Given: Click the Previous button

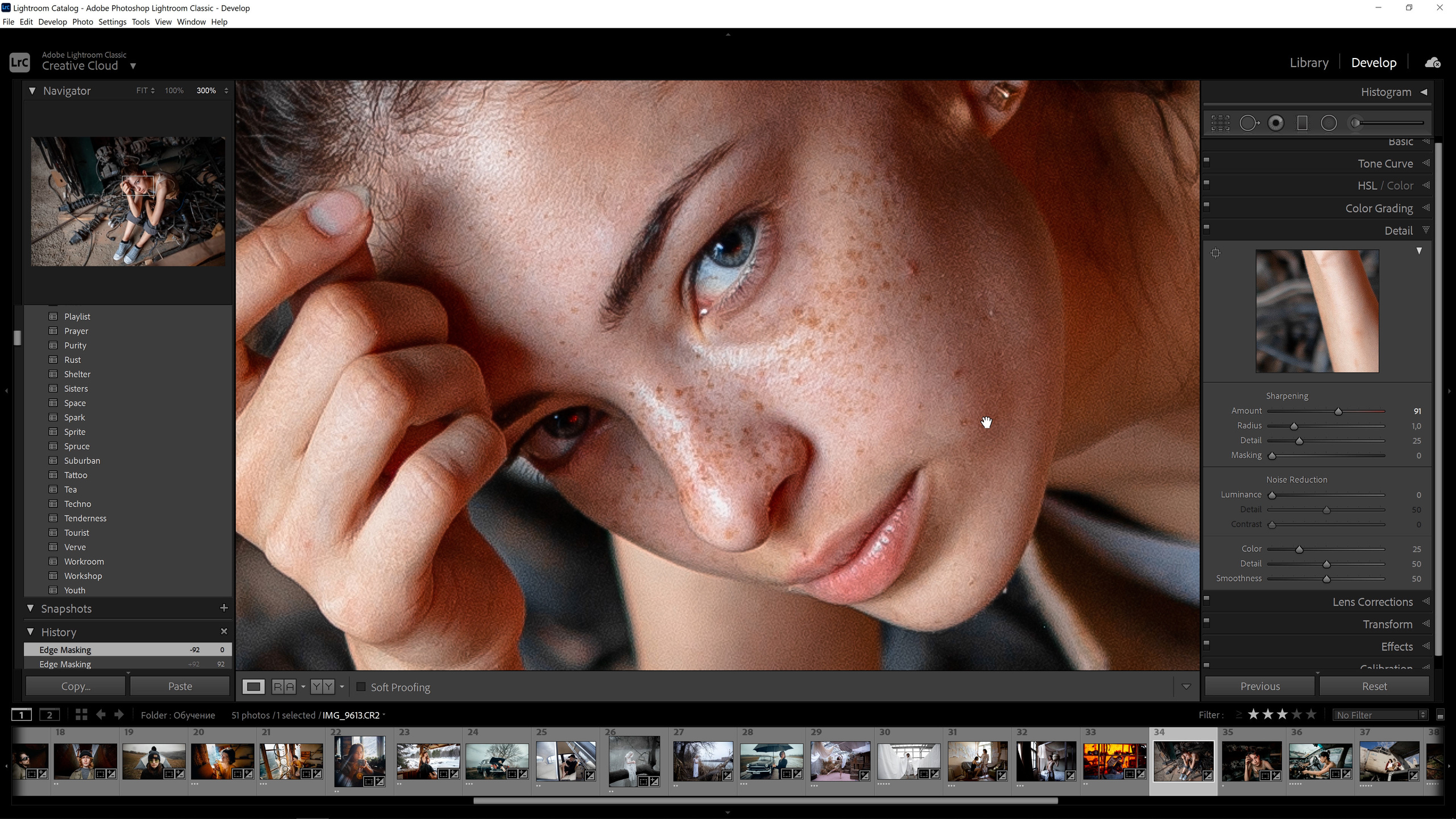Looking at the screenshot, I should coord(1260,686).
